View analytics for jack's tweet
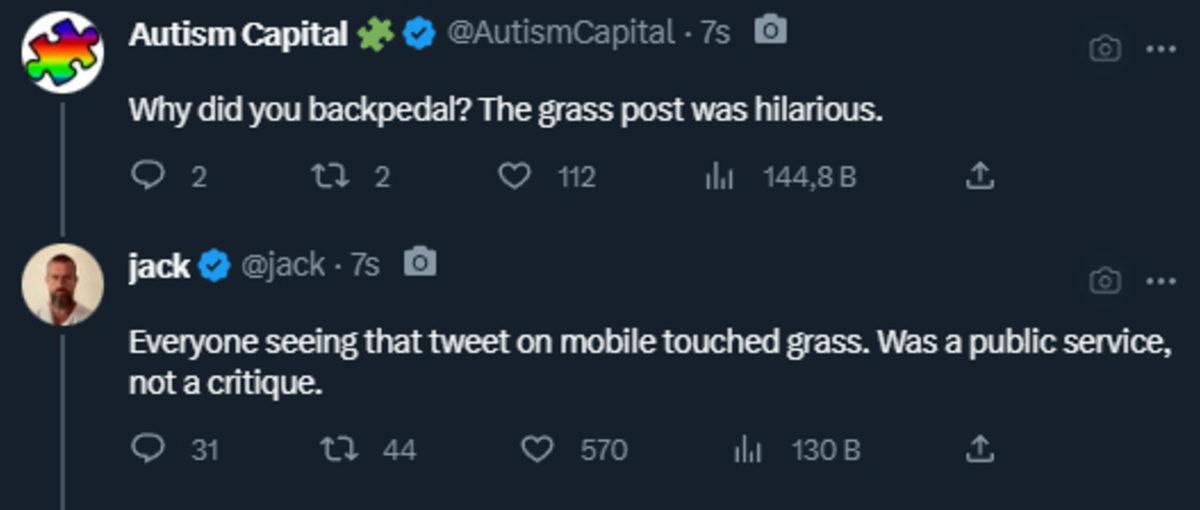The image size is (1200, 510). [748, 449]
